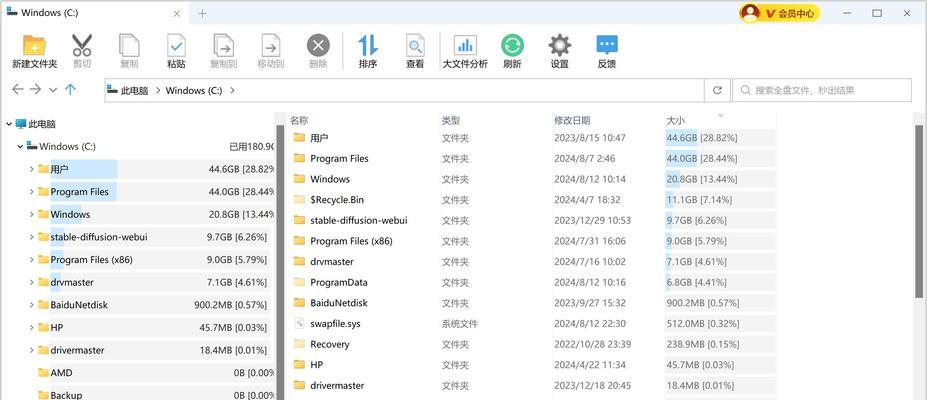Open the 大文件分析 large file analysis tool

[x=465, y=45]
